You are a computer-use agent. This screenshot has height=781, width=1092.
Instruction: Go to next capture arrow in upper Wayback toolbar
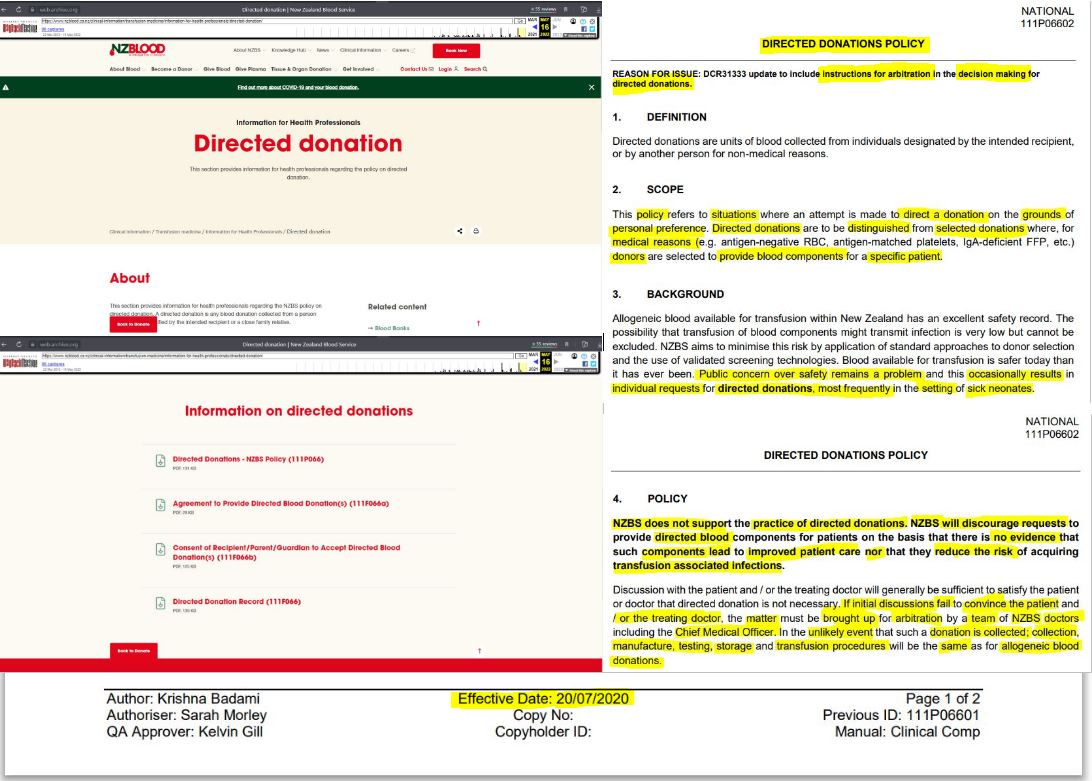[555, 27]
